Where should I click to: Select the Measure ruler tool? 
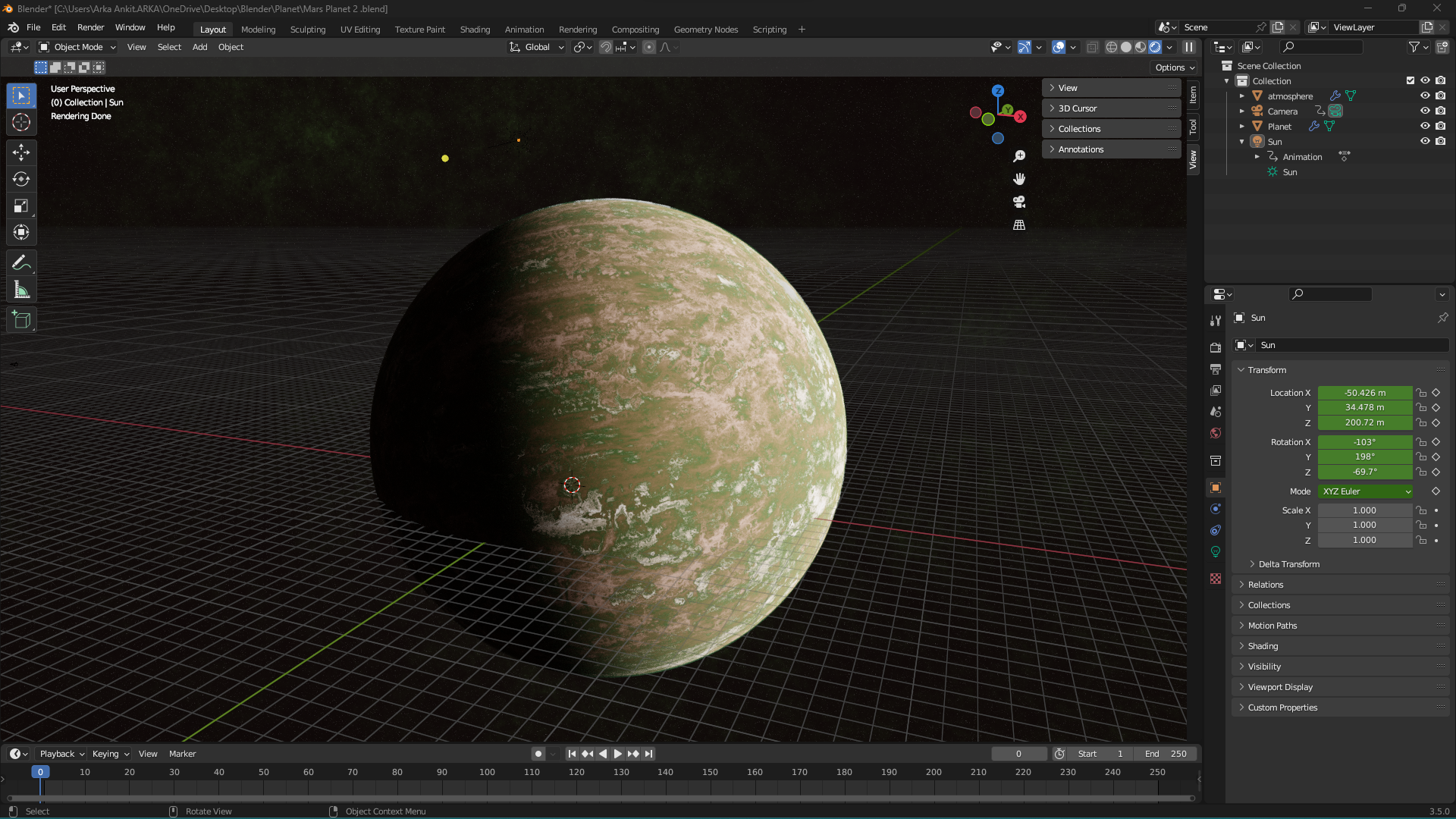21,290
